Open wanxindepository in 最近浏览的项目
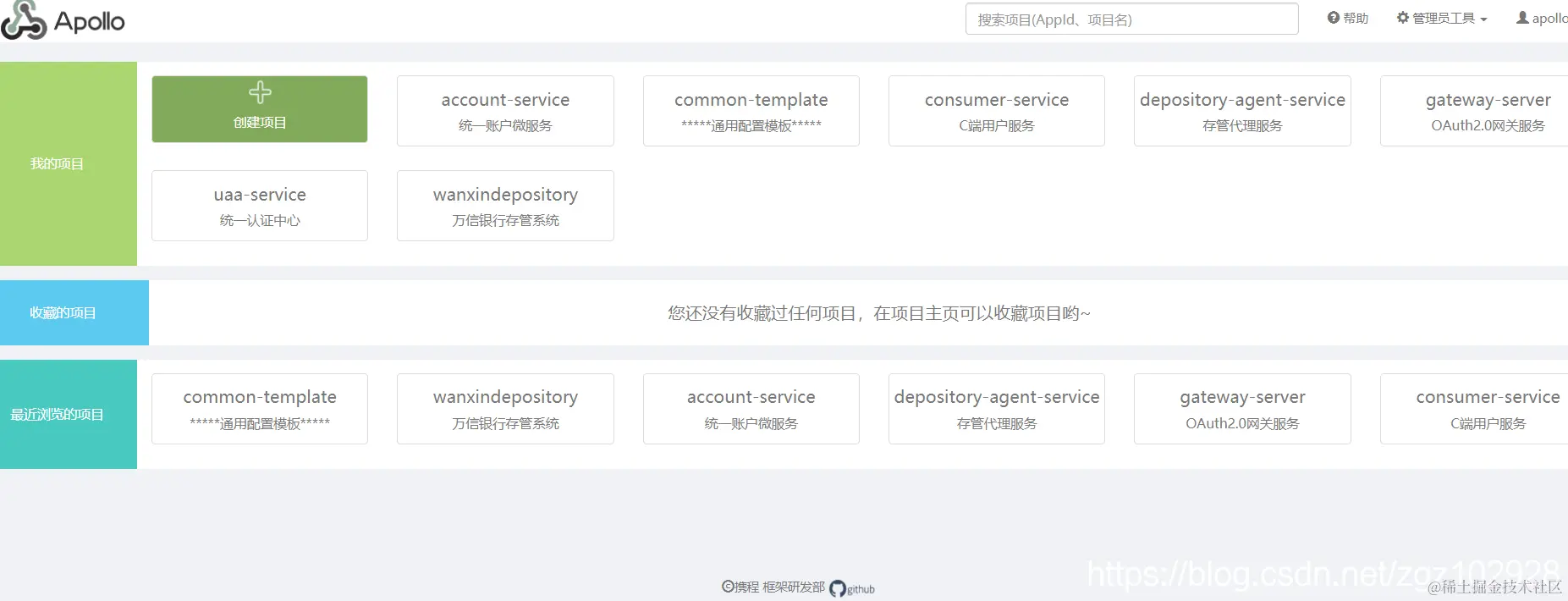Screen dimensions: 1568x601 coord(505,409)
